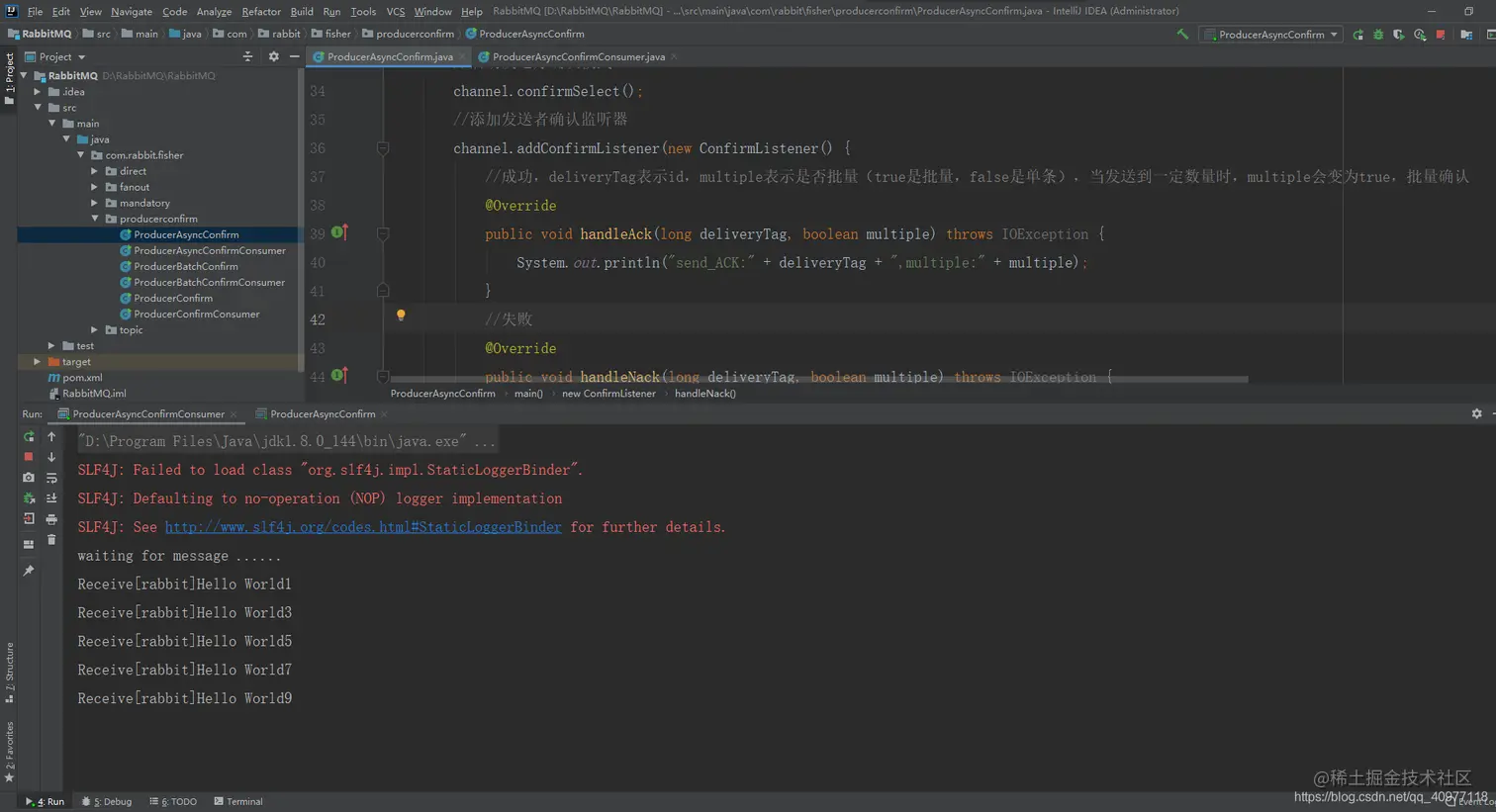
Task: Toggle code fold marker at line 39
Action: pos(383,234)
